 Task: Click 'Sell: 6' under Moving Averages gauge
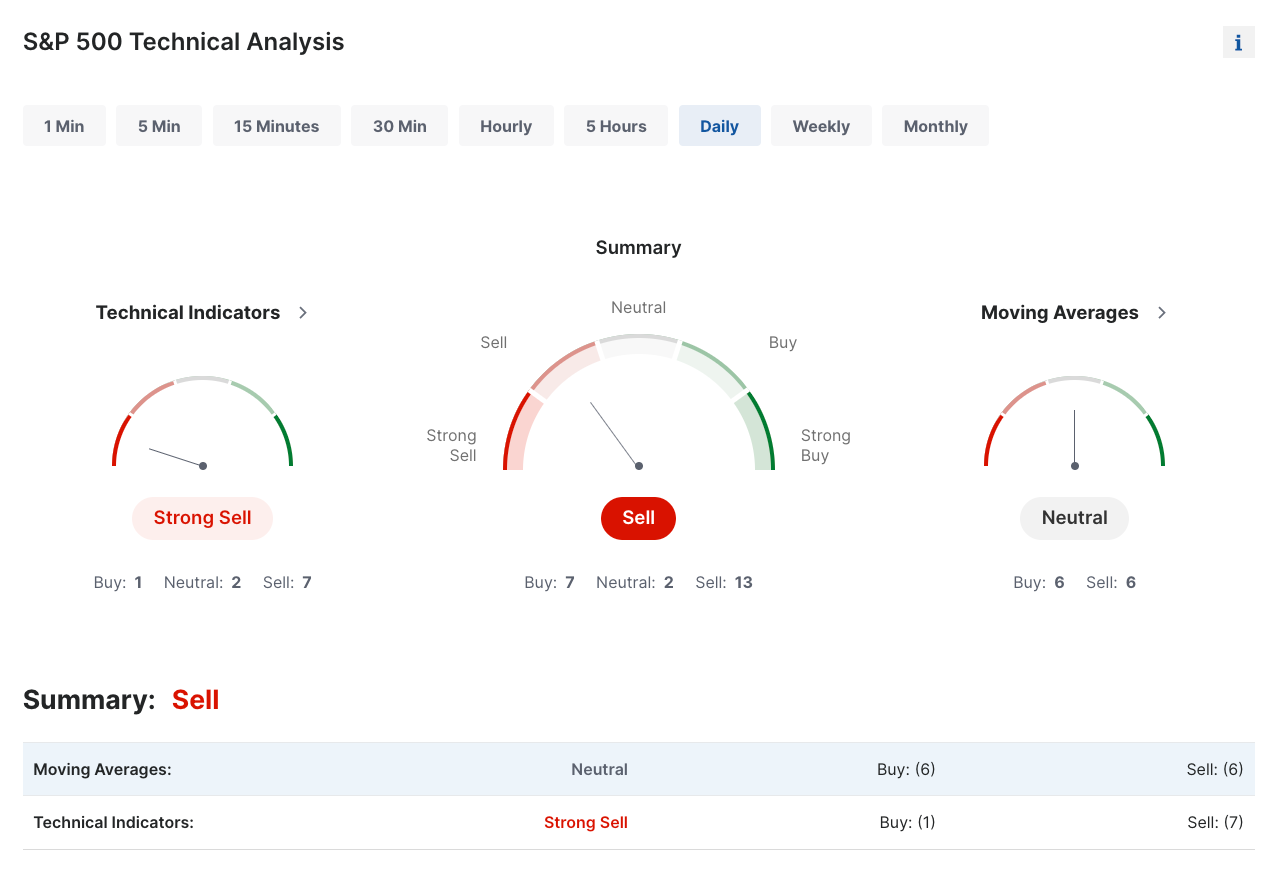[x=1111, y=582]
